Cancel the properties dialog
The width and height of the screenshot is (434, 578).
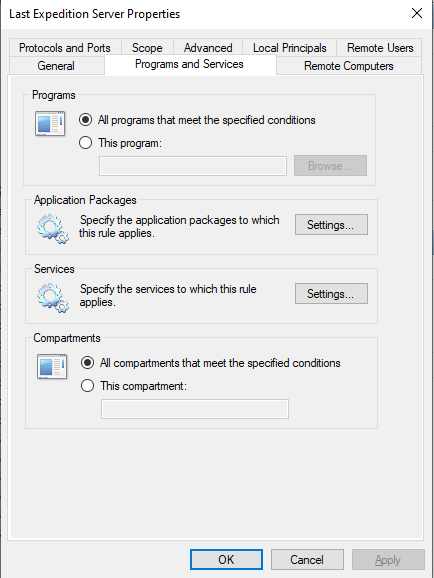pos(307,560)
